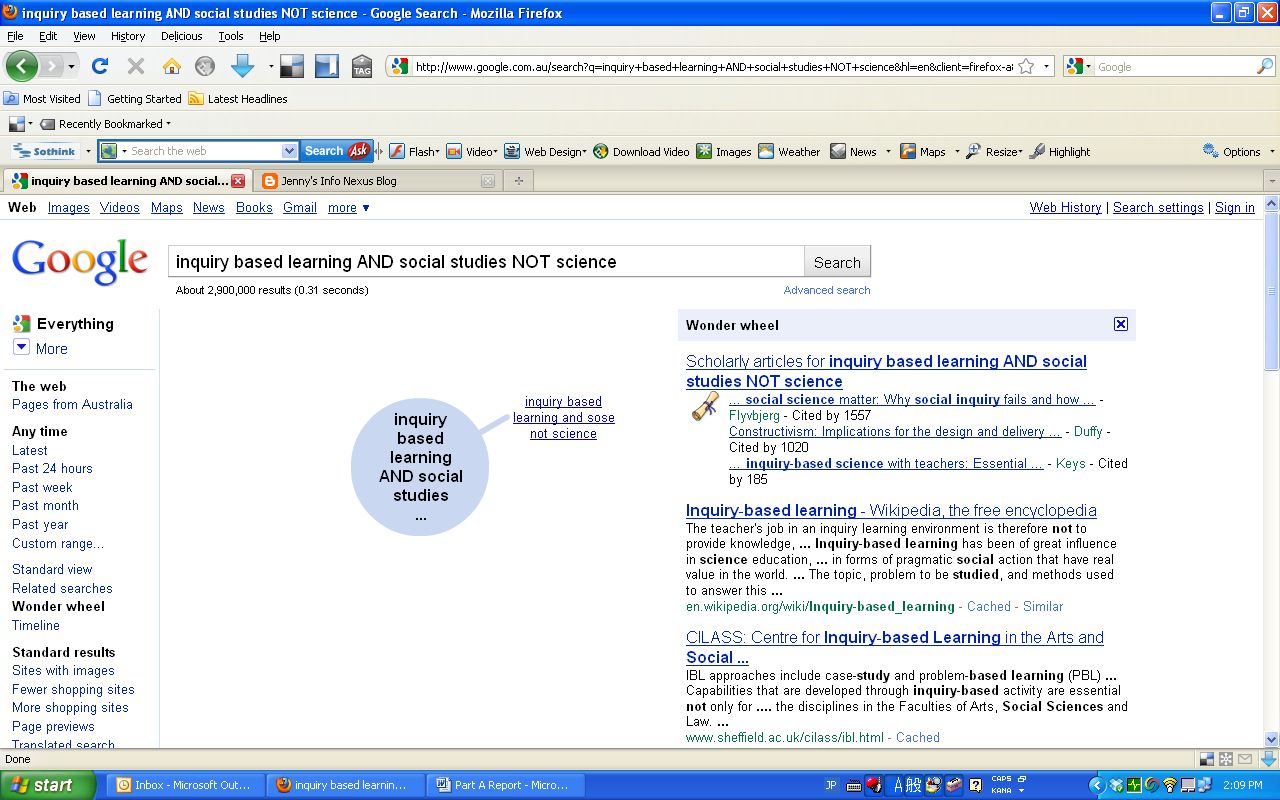Screen dimensions: 1280x800
Task: Filter results to Pages from Australia
Action: (x=72, y=404)
